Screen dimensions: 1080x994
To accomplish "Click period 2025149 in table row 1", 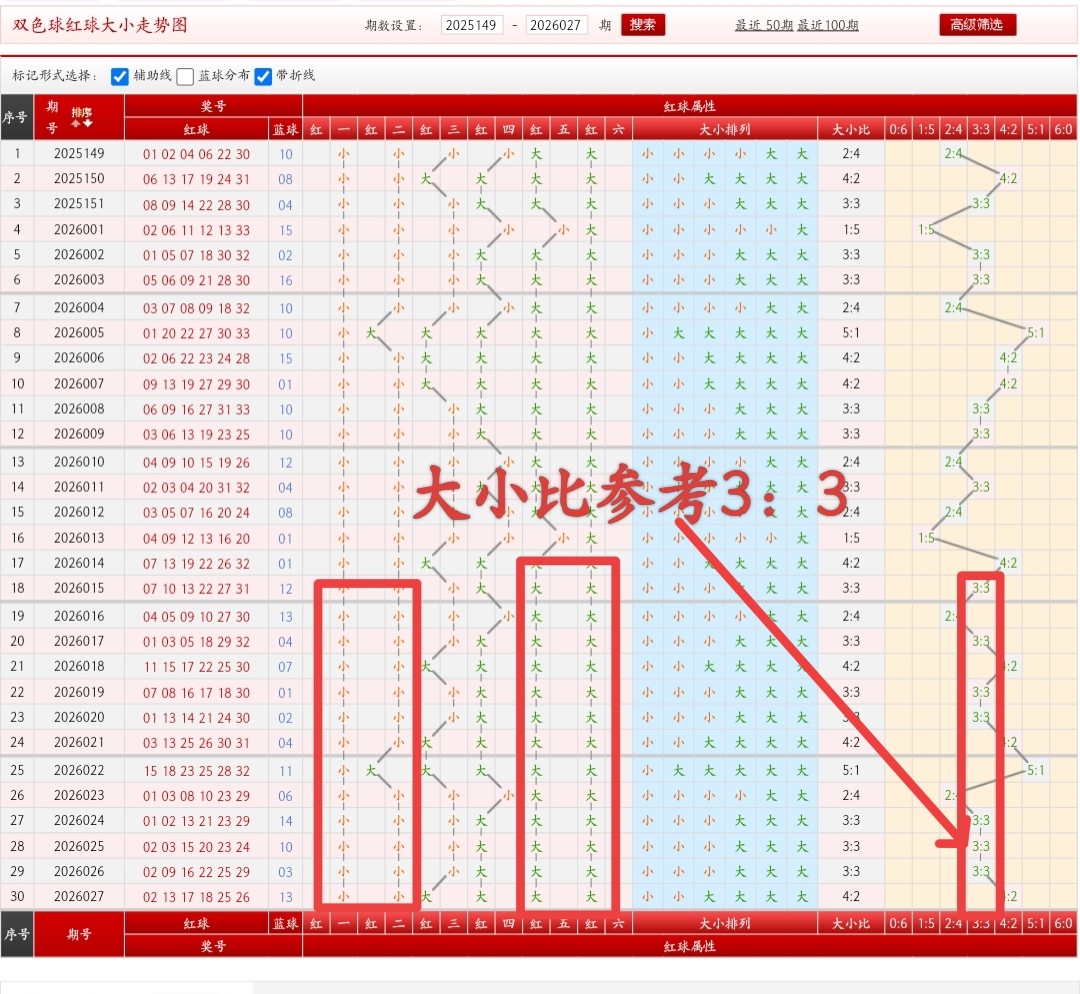I will coord(79,154).
